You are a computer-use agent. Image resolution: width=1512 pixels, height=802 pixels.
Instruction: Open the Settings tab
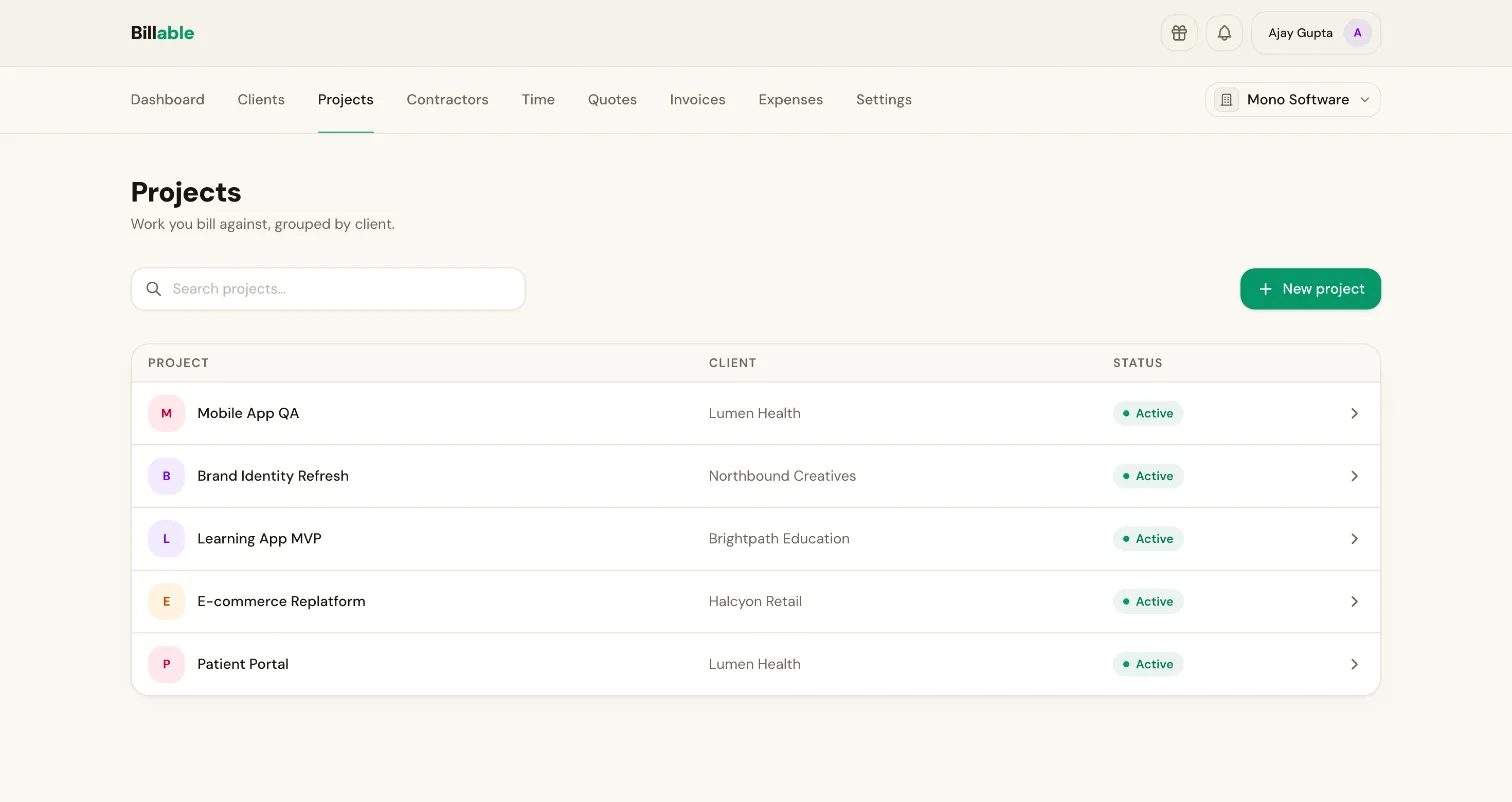click(x=884, y=100)
